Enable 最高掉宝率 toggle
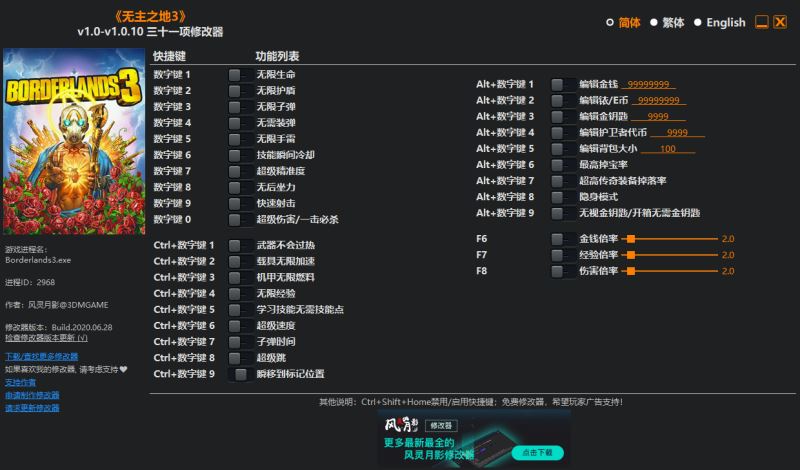 click(x=563, y=165)
